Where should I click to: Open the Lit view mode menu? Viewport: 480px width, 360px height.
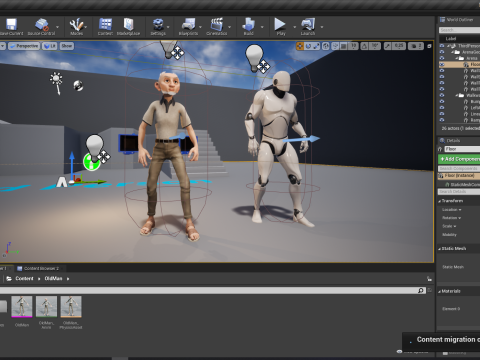point(50,46)
